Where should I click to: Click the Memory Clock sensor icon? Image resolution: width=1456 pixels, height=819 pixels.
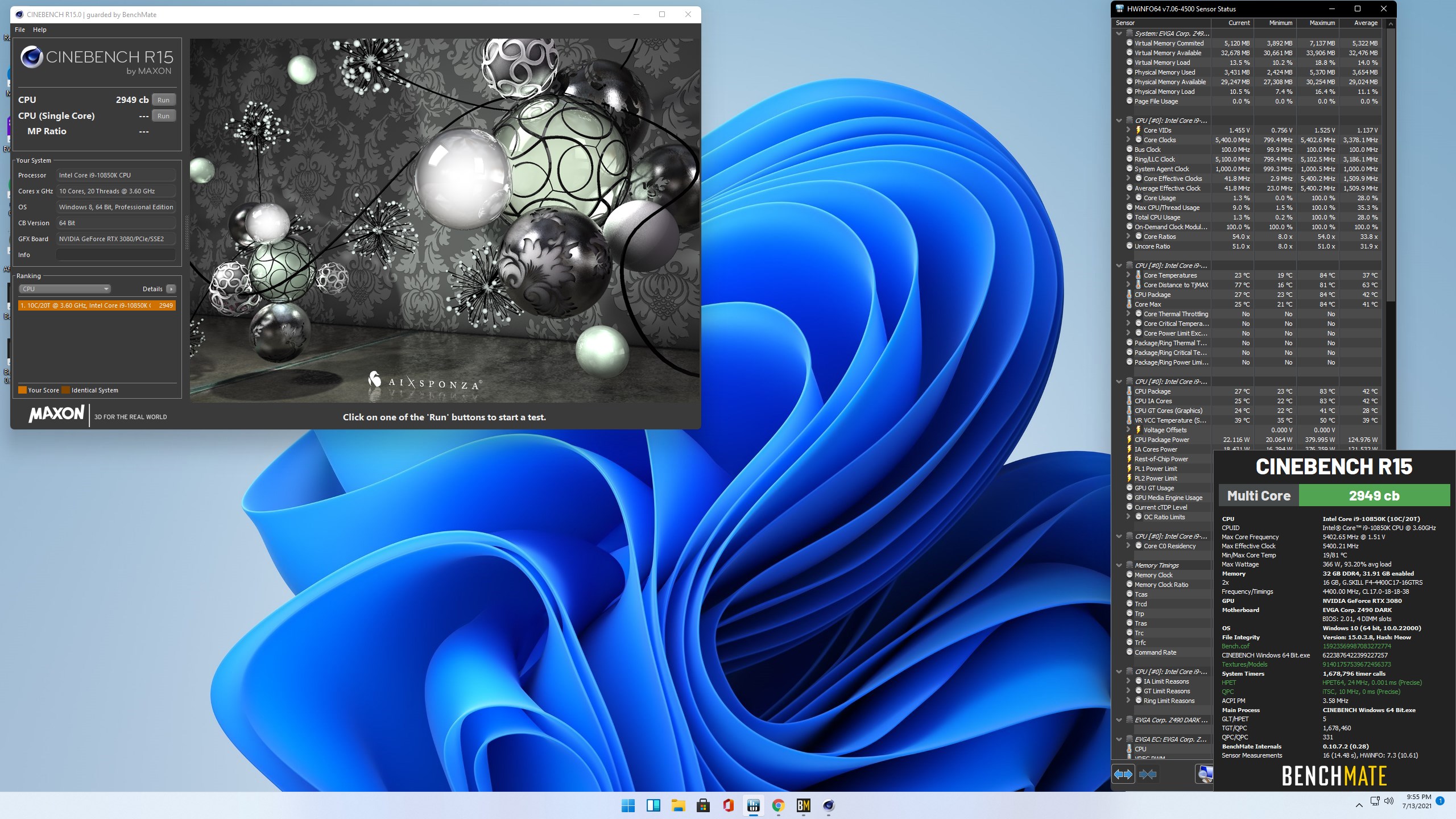coord(1130,575)
